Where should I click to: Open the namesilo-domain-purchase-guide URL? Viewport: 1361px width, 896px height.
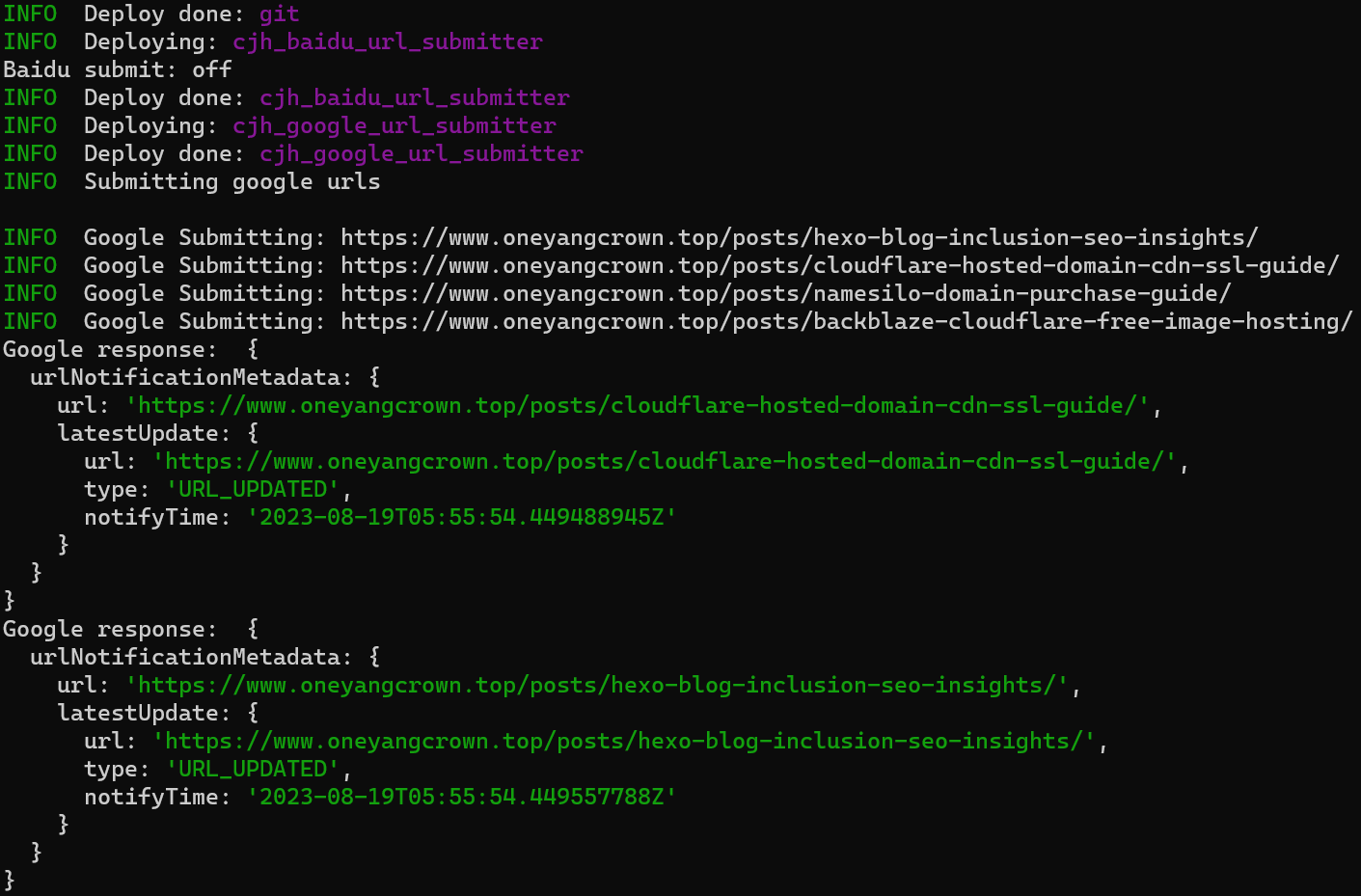785,293
